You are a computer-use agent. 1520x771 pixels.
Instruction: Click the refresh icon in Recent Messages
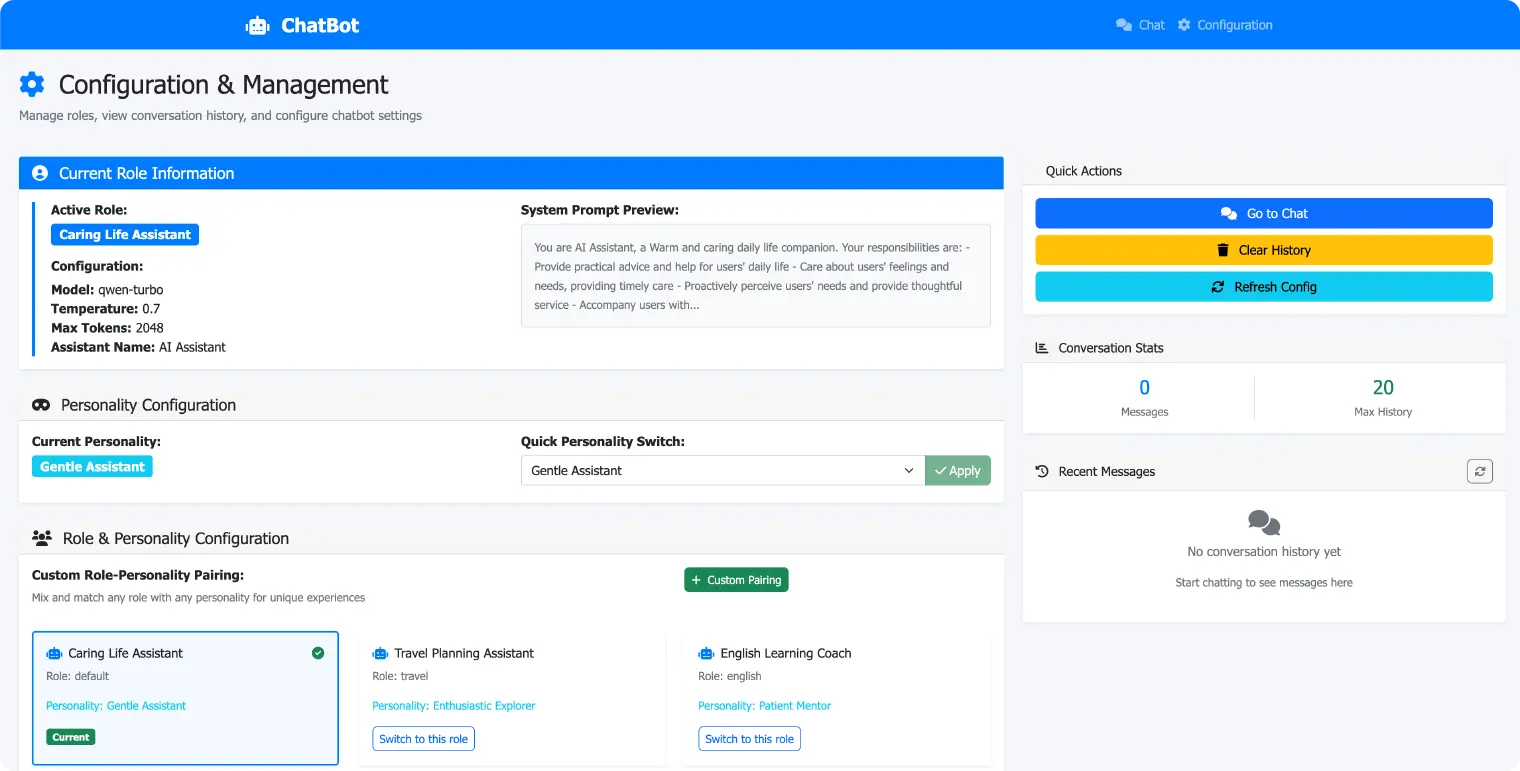pyautogui.click(x=1479, y=471)
